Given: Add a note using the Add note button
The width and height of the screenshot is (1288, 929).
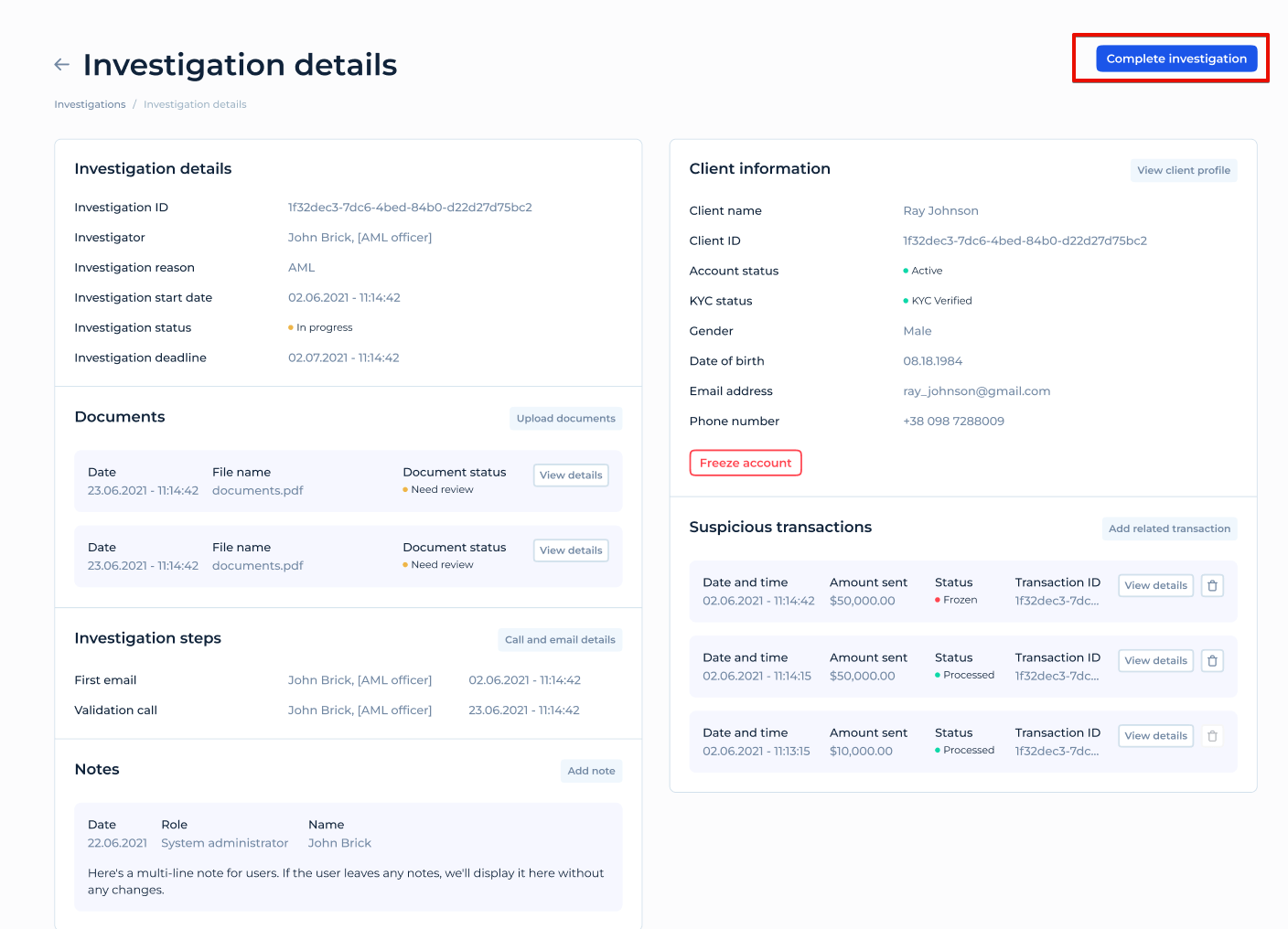Looking at the screenshot, I should coord(591,771).
